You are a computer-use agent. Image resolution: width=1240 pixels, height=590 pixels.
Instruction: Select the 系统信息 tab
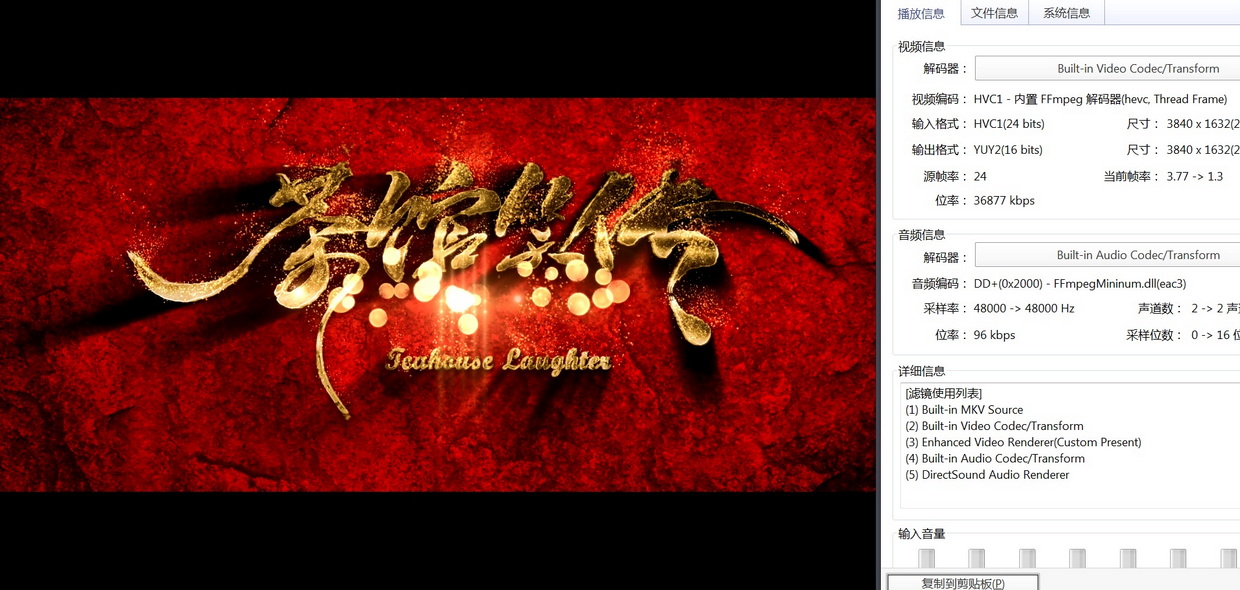tap(1066, 13)
